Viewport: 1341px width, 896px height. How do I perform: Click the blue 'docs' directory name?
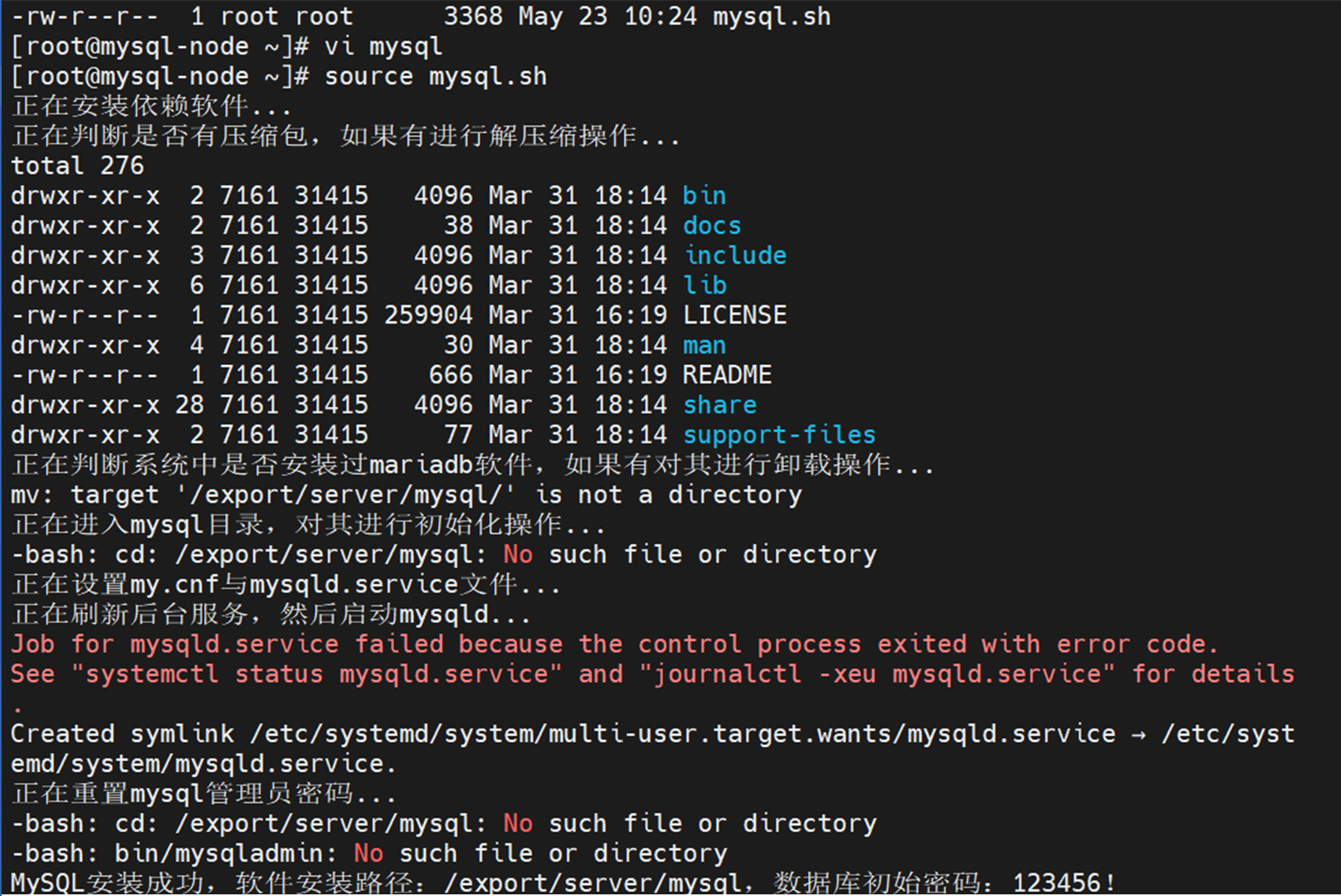point(712,226)
